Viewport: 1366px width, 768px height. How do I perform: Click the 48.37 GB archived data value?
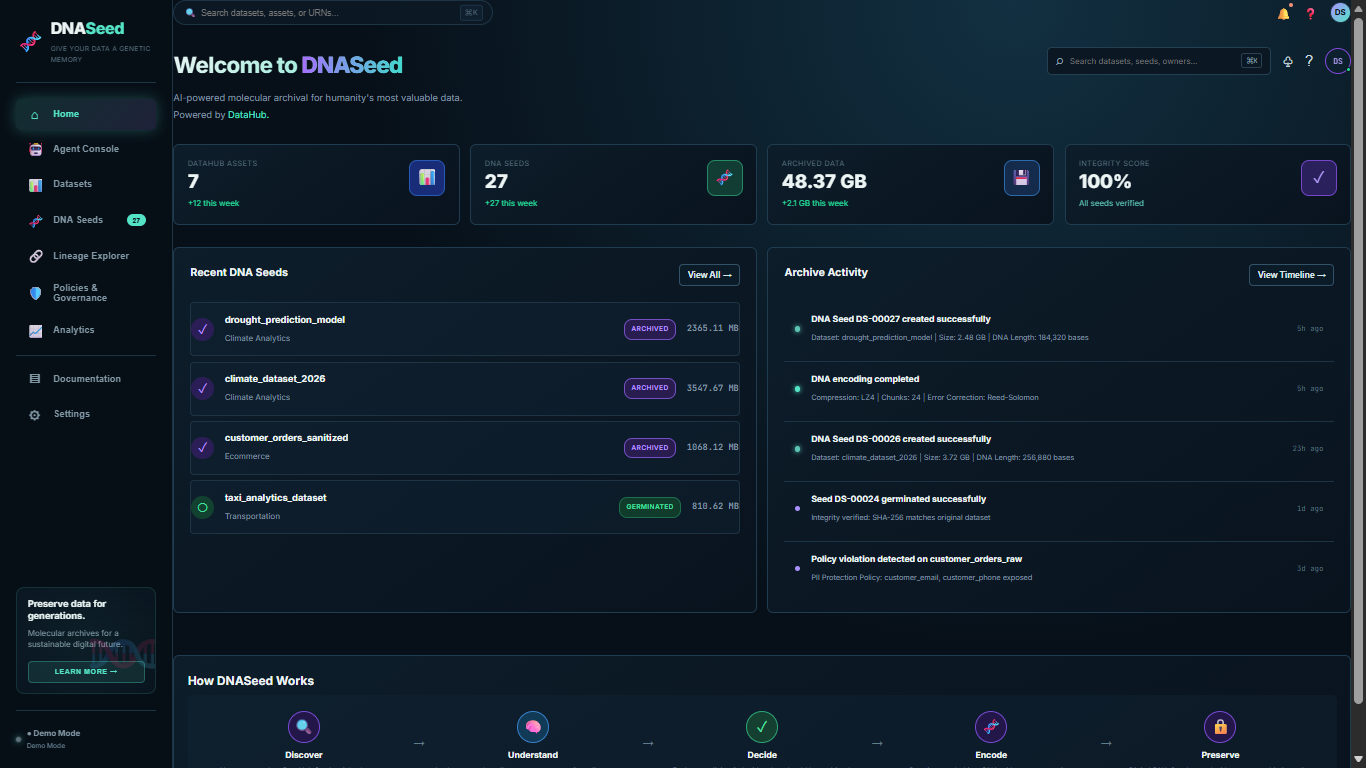coord(824,182)
